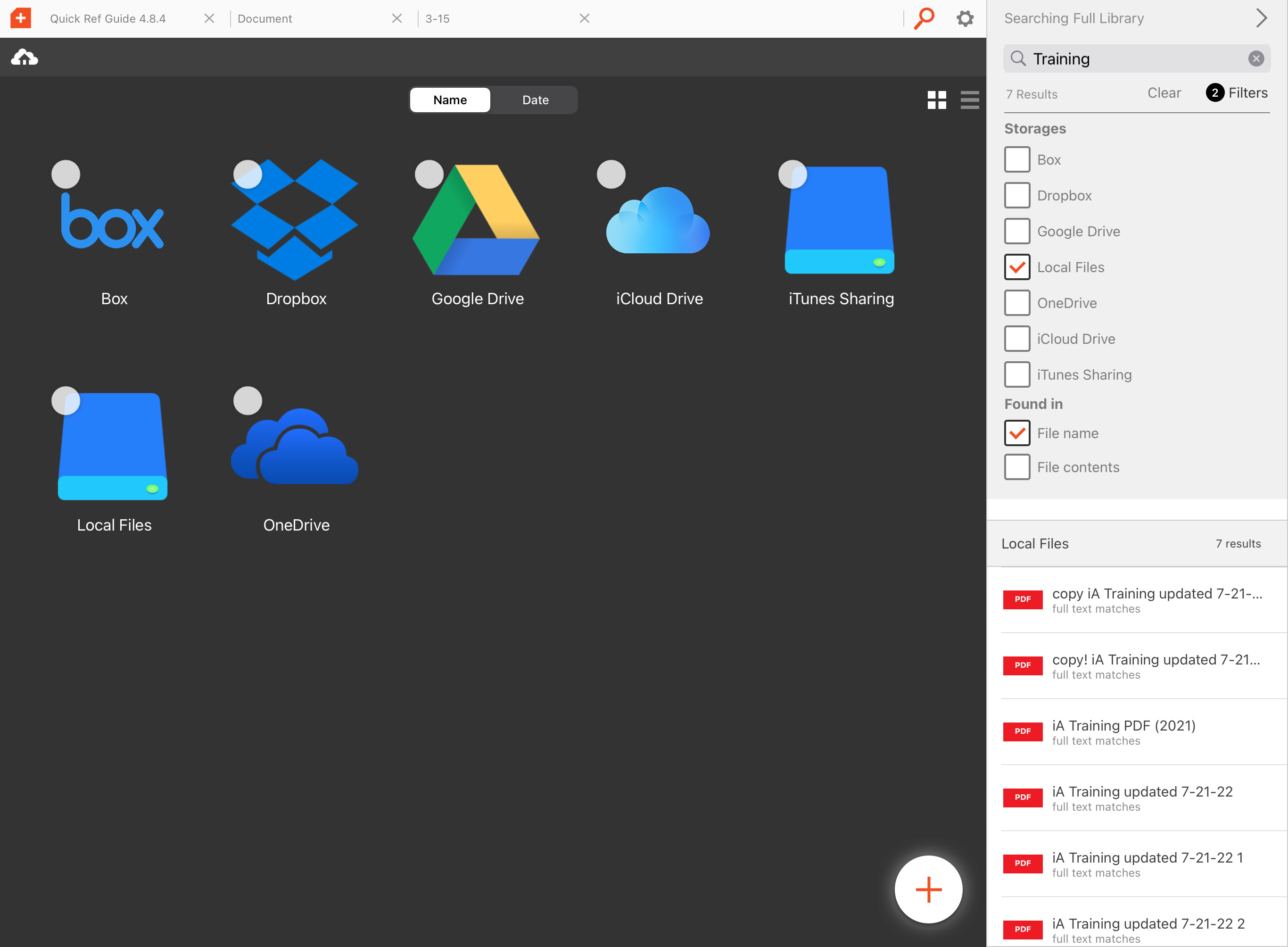Select the Google Drive selection circle
Viewport: 1288px width, 947px height.
pyautogui.click(x=429, y=174)
